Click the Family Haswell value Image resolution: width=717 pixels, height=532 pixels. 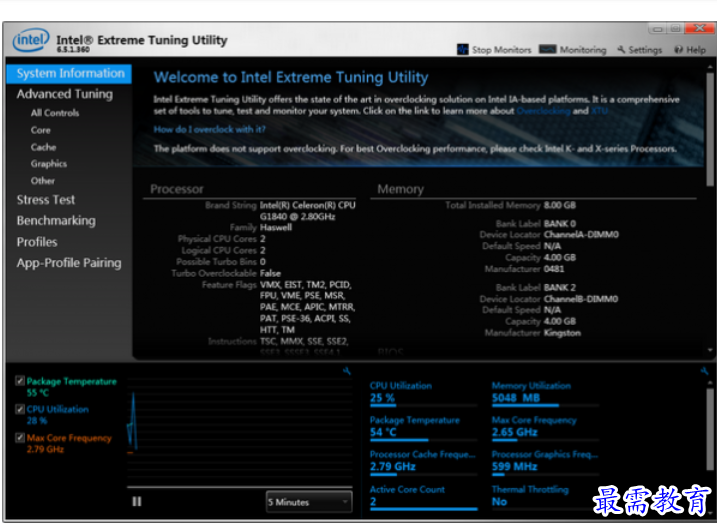click(x=276, y=227)
